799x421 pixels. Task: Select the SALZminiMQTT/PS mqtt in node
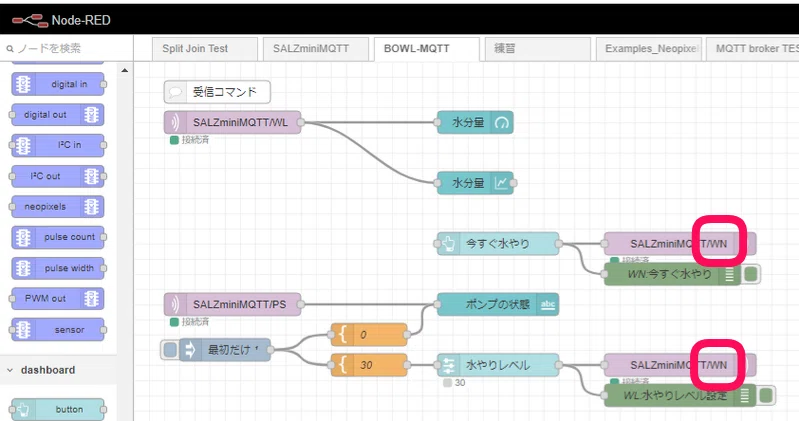coord(232,304)
